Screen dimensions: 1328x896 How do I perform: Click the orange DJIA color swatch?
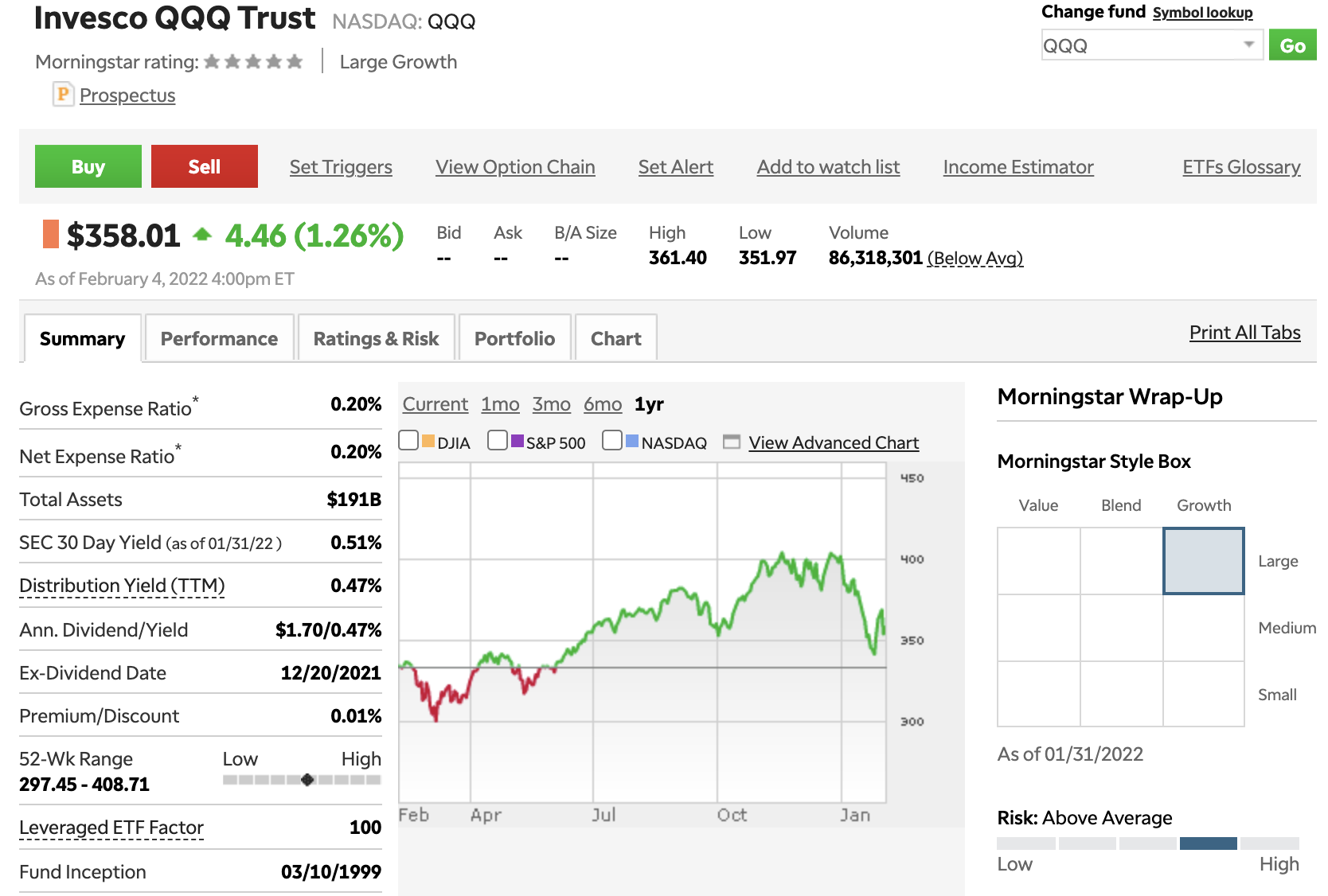coord(428,441)
